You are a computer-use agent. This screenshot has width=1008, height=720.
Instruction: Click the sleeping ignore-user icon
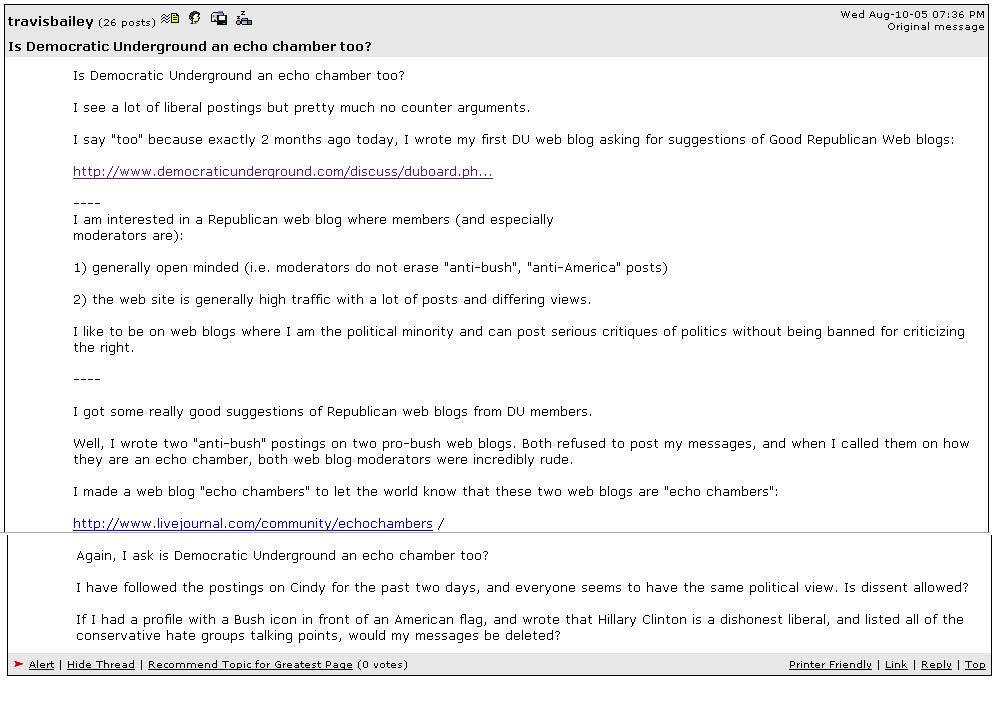244,18
